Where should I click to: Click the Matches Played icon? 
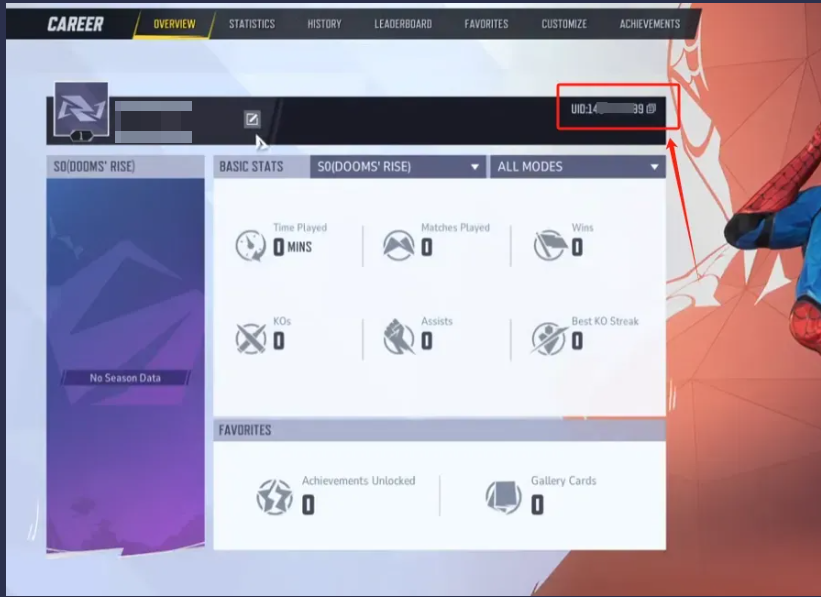[399, 245]
